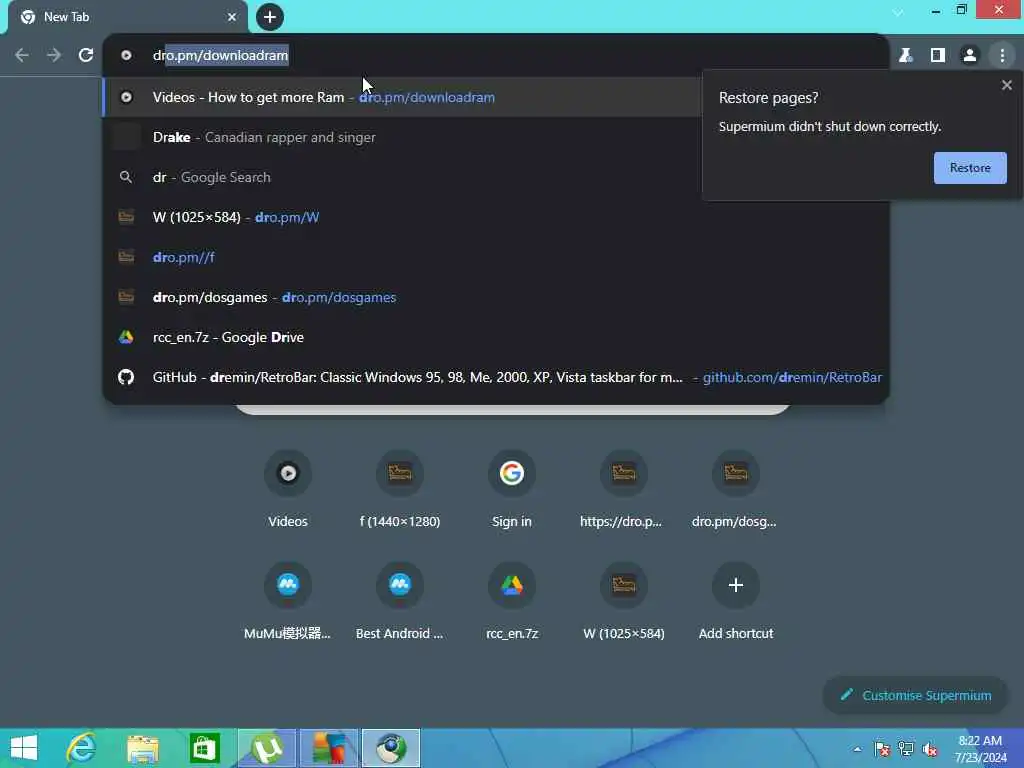Open the Google Sign in shortcut

(x=512, y=489)
